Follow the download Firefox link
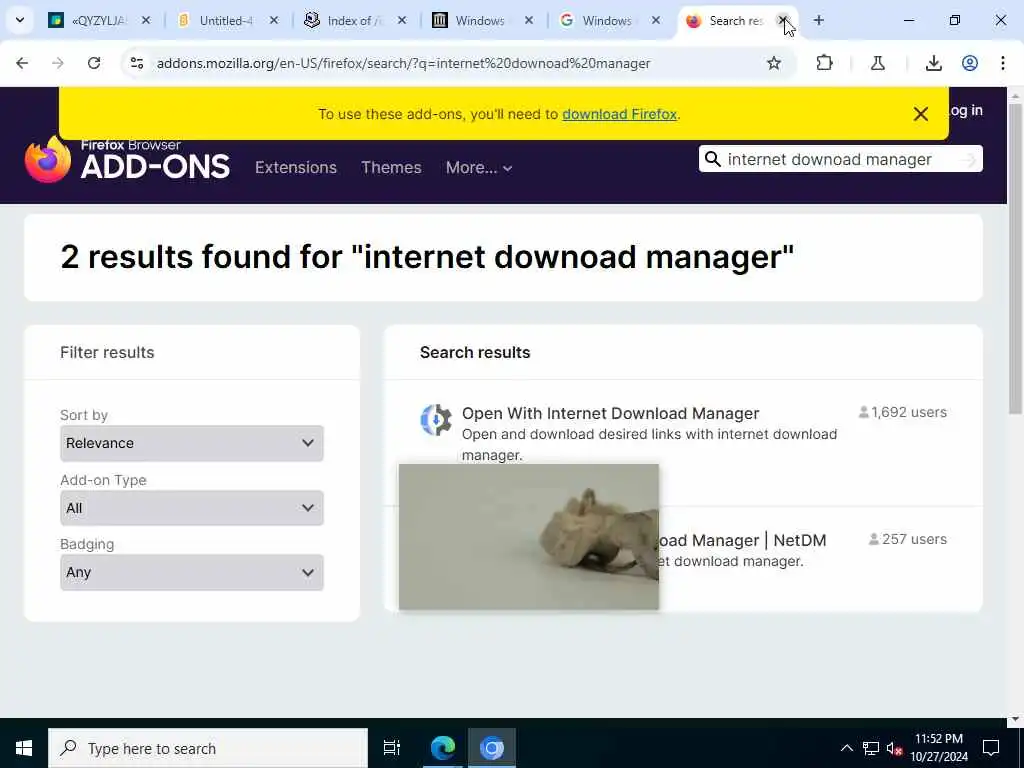The image size is (1024, 768). [619, 114]
